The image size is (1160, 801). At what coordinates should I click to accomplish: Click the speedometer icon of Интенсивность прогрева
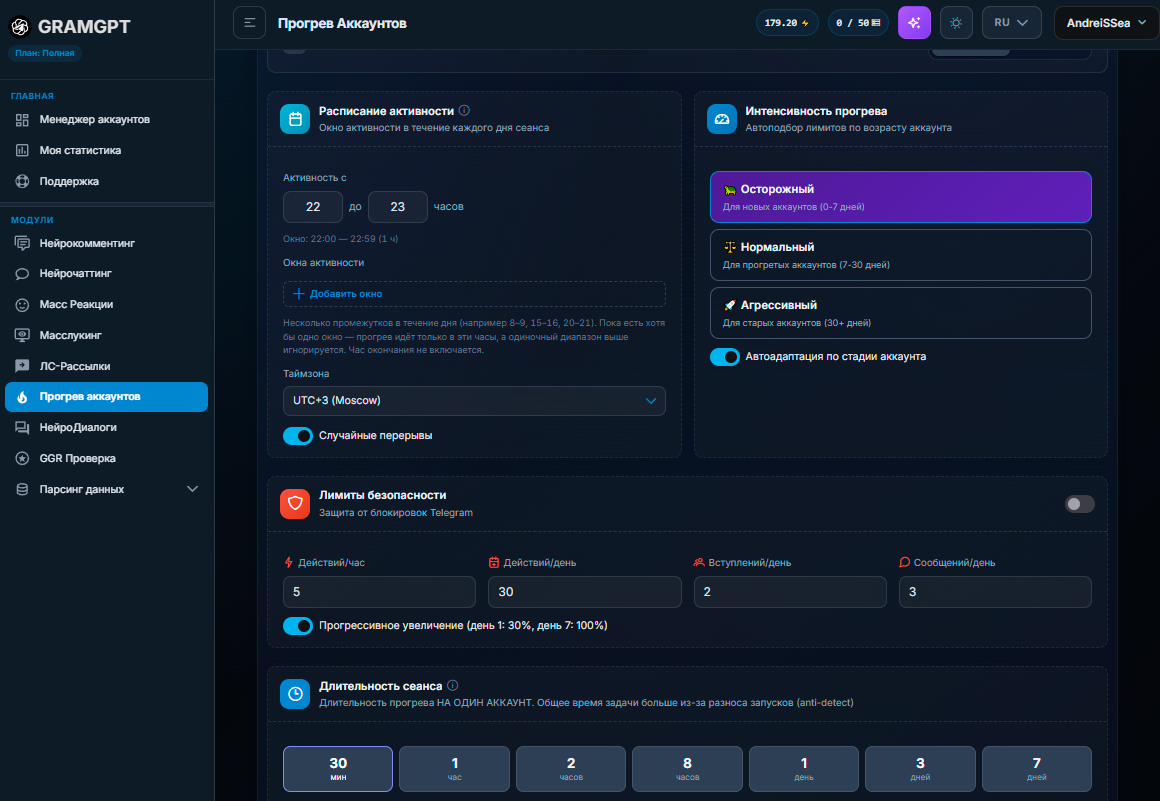[722, 119]
